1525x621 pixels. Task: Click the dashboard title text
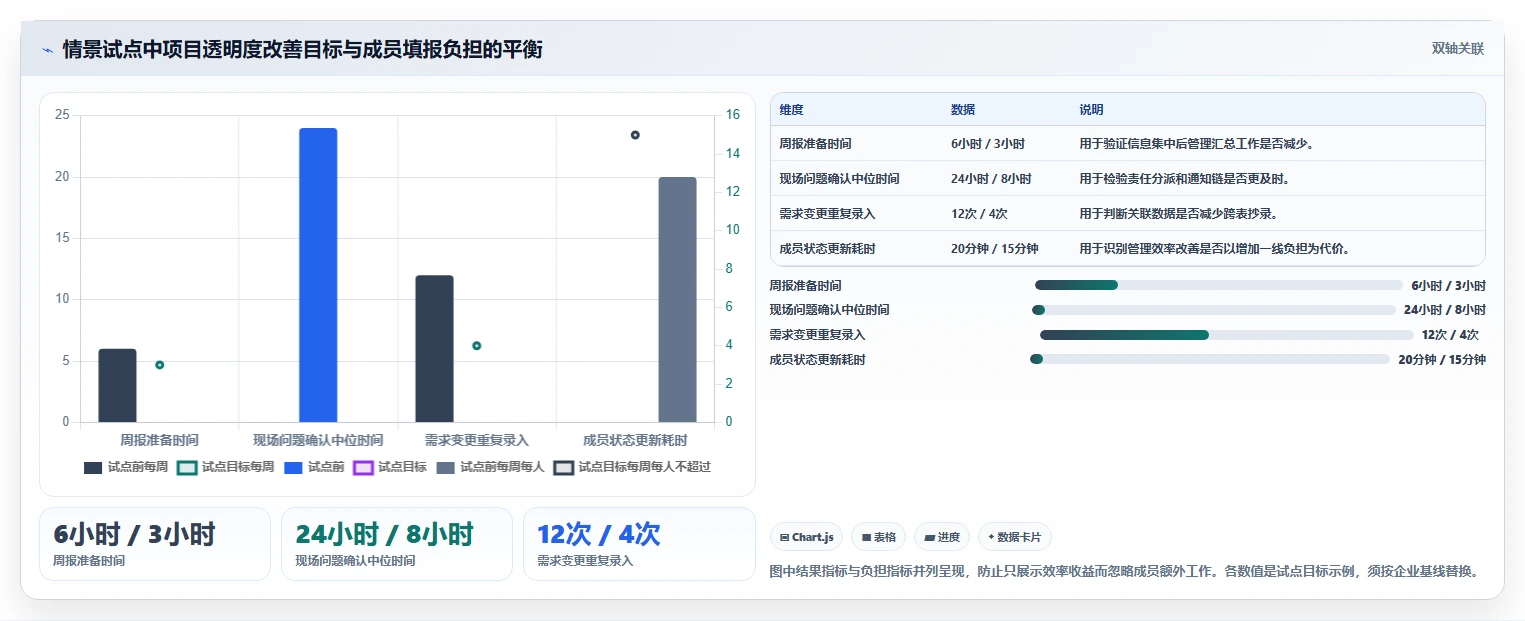point(302,49)
